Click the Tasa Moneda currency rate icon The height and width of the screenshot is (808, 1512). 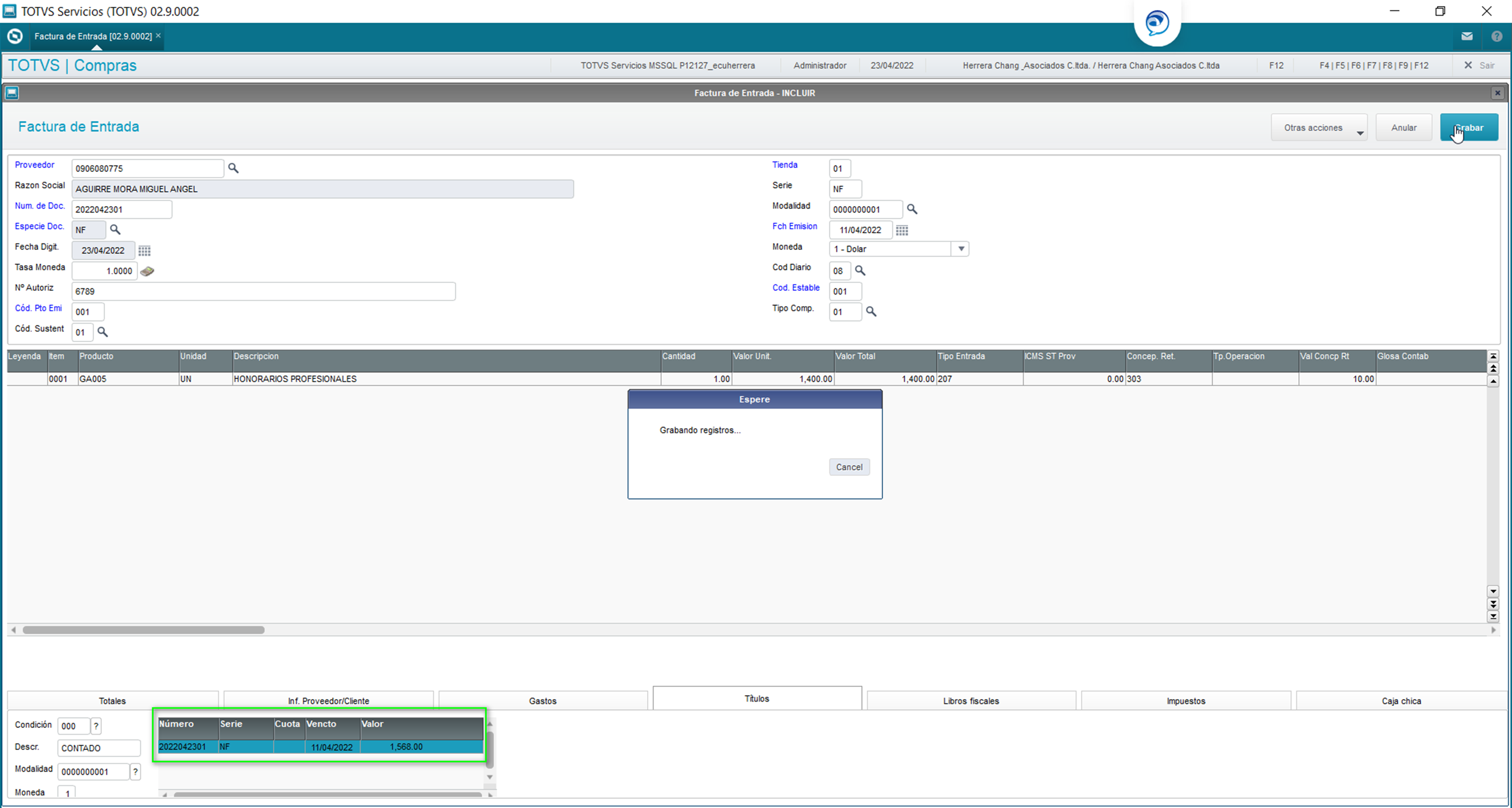point(147,271)
